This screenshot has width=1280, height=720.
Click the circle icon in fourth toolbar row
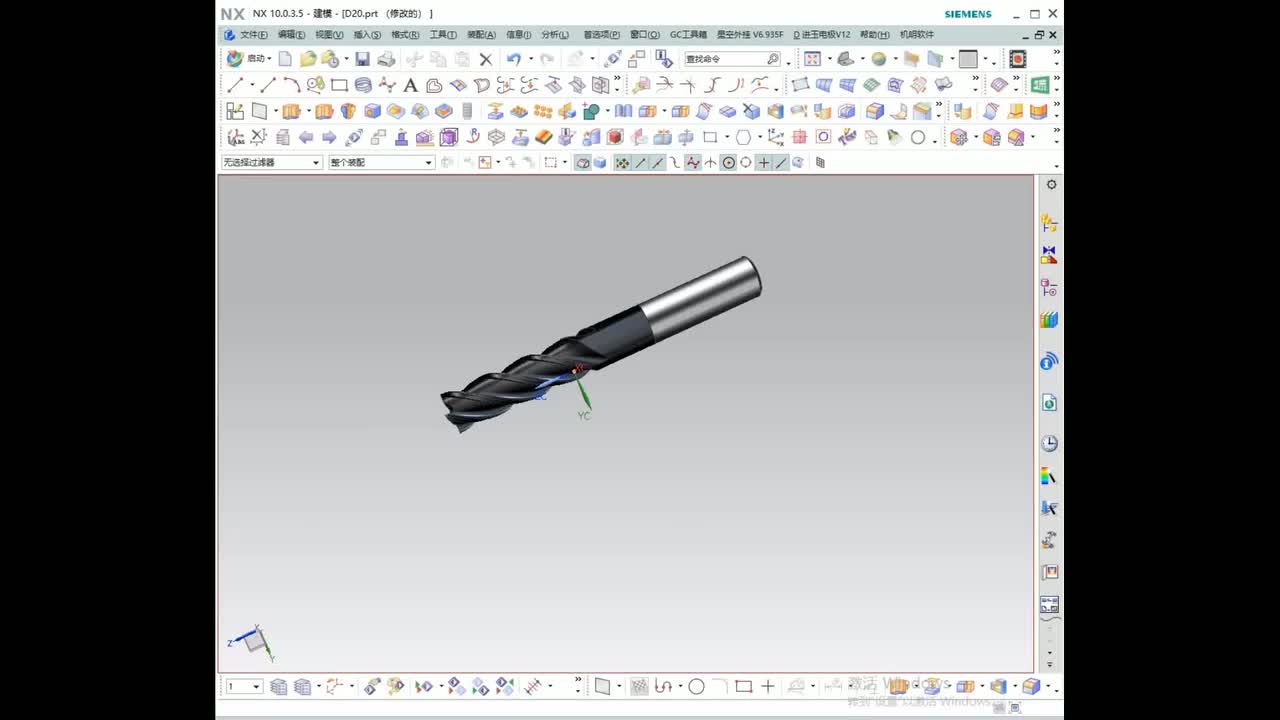click(917, 137)
